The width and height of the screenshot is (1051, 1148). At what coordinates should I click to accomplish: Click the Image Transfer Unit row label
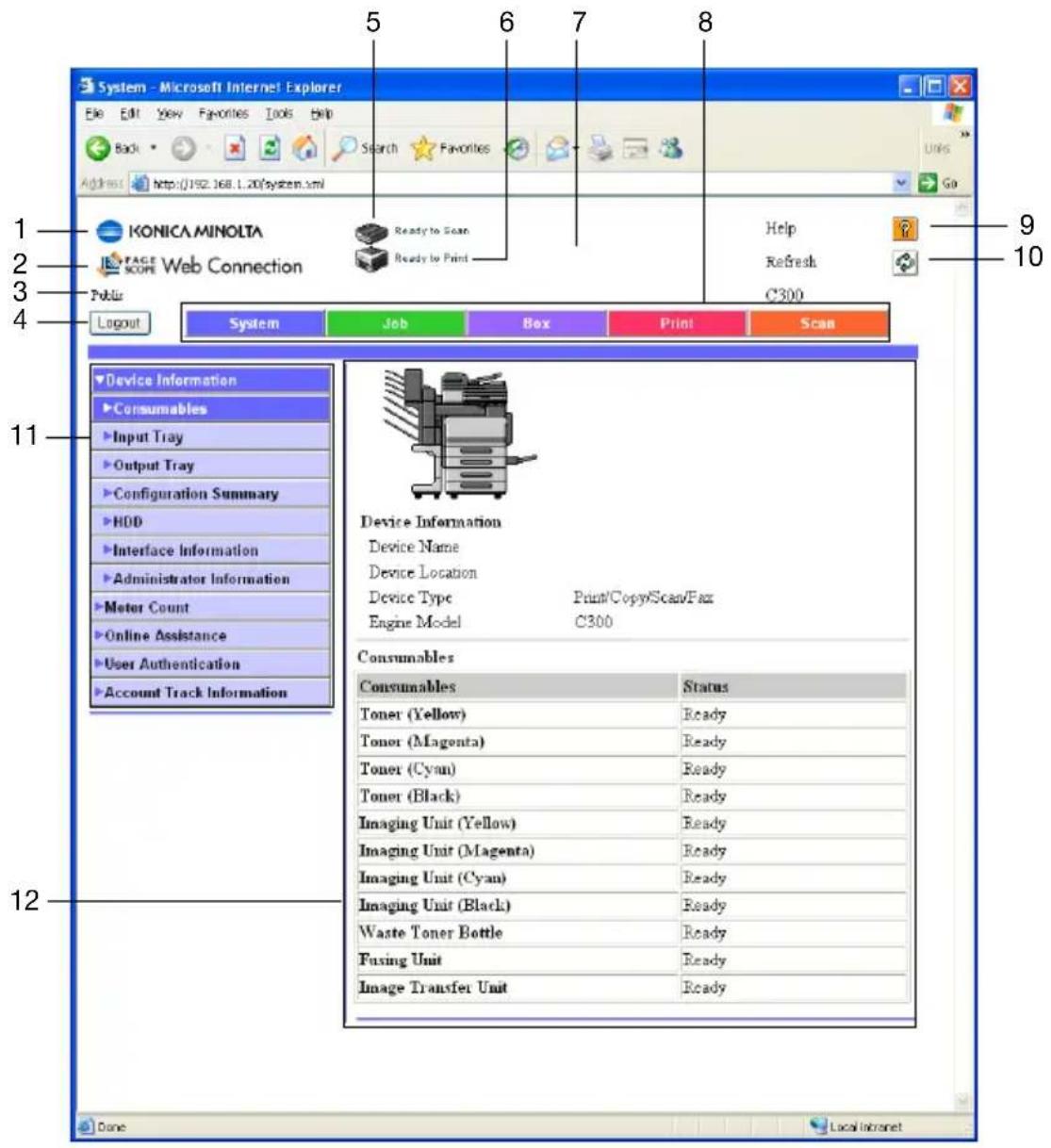pos(433,988)
